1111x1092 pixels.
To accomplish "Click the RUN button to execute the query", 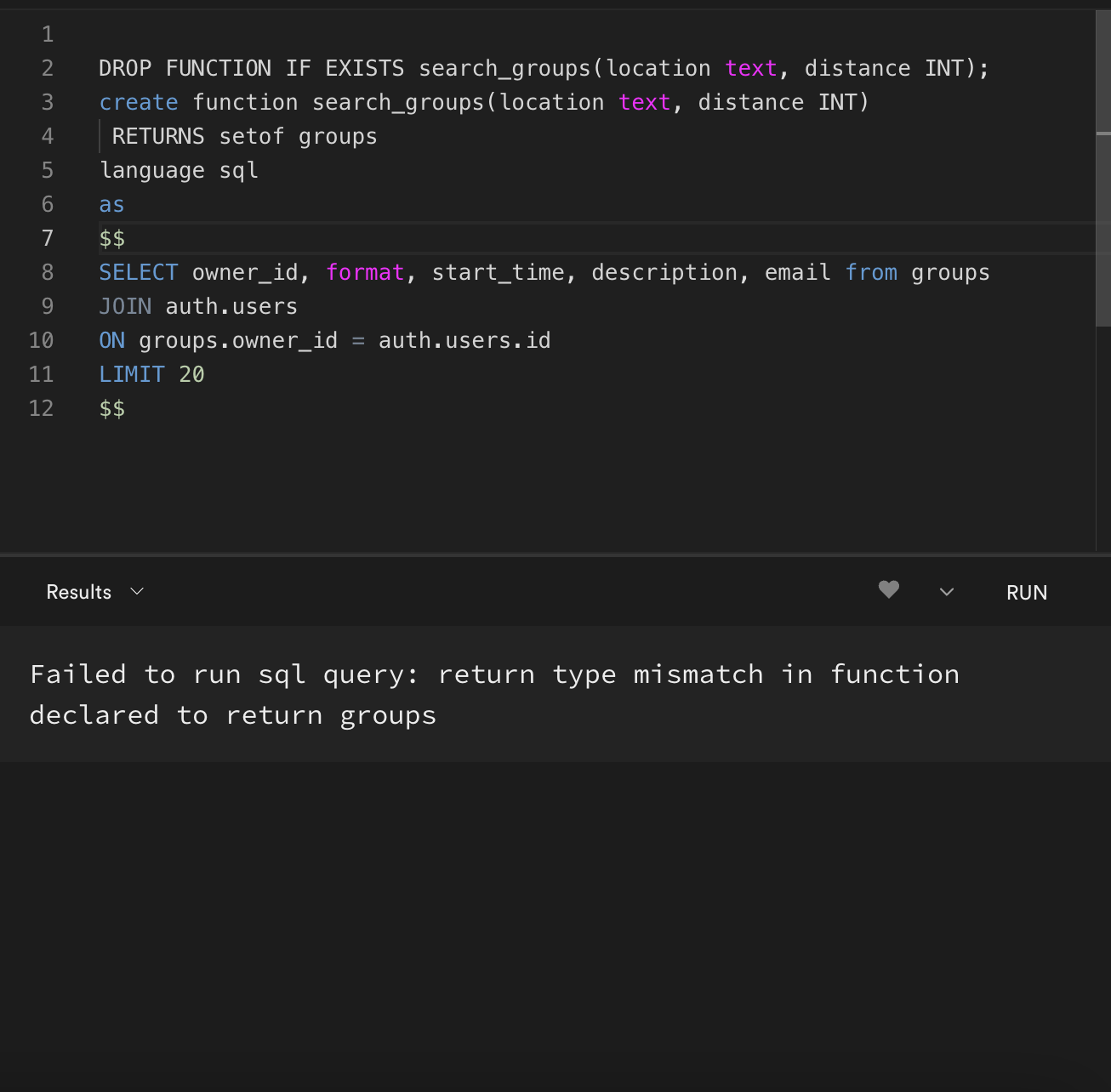I will point(1026,593).
